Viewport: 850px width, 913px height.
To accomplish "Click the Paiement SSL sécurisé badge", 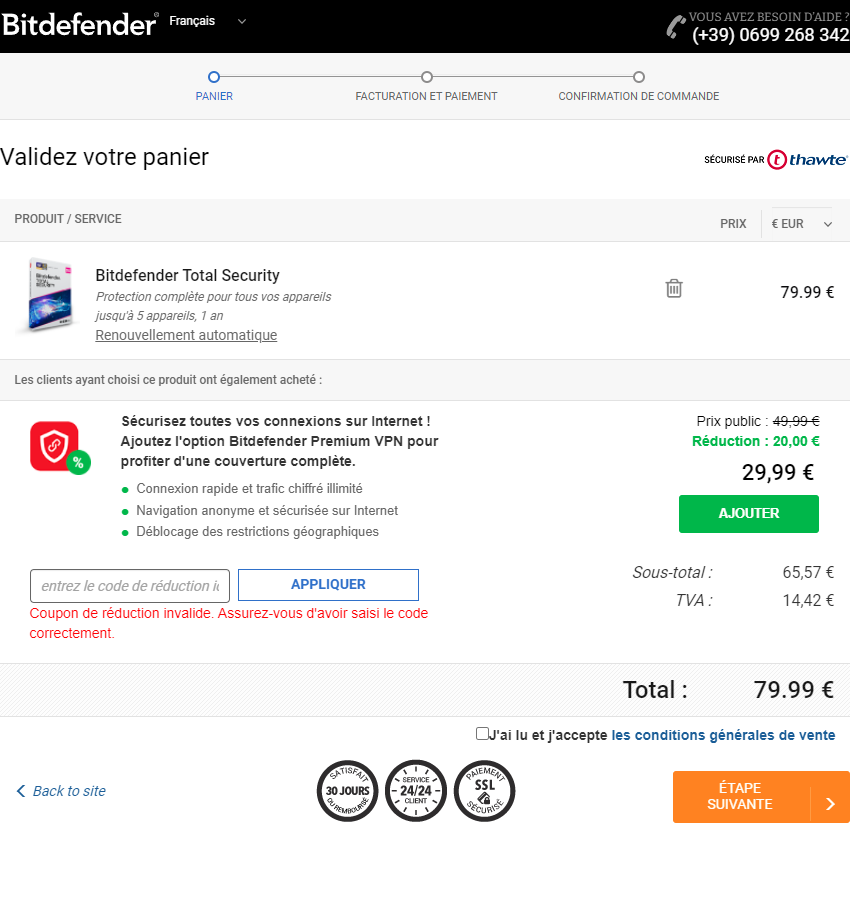I will click(485, 790).
